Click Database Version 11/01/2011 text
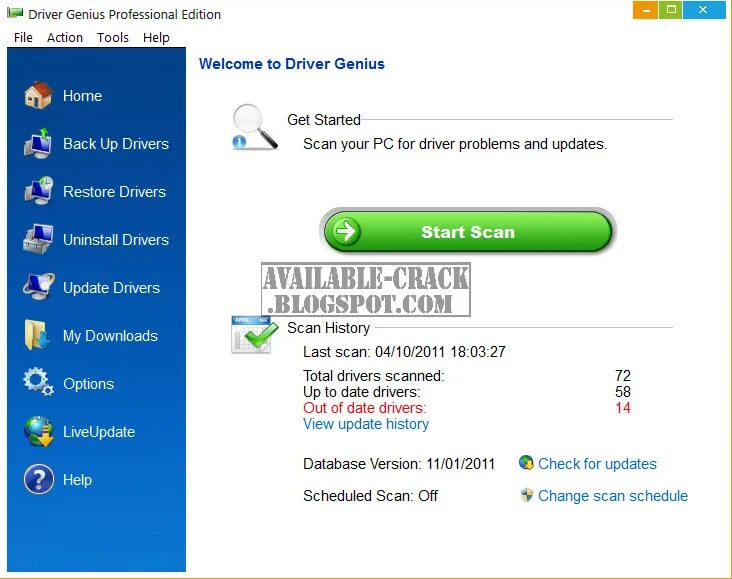Viewport: 732px width, 579px height. [399, 463]
